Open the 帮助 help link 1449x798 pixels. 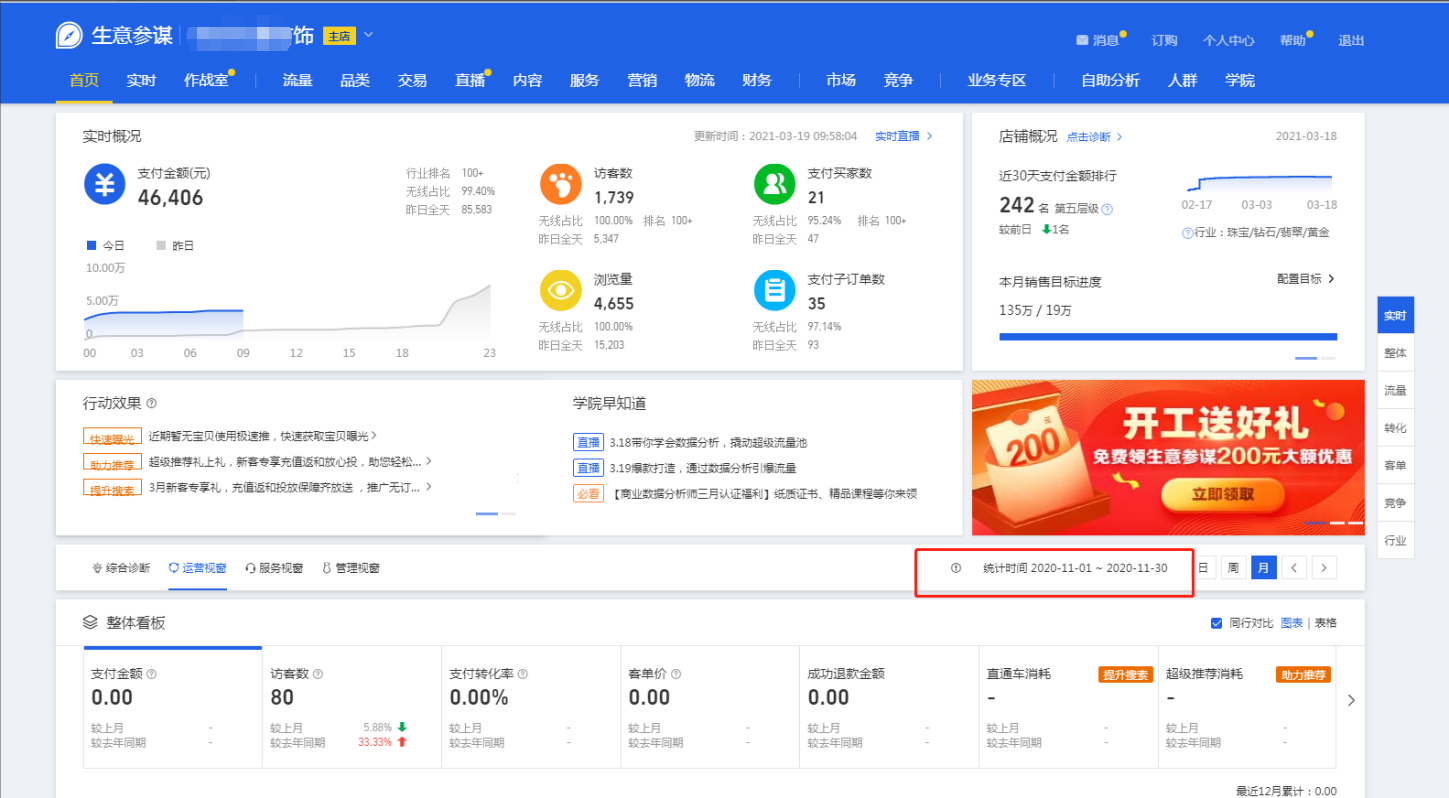click(1292, 40)
